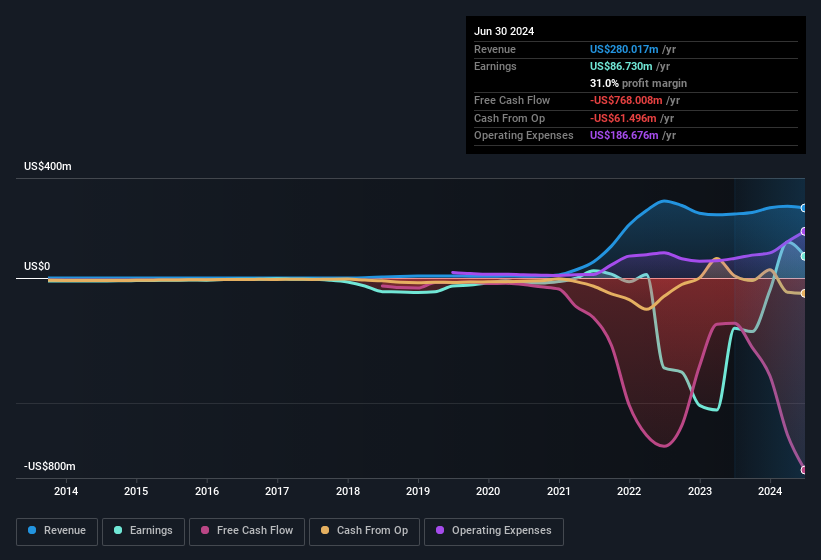Click the pink Free Cash Flow endpoint marker
Screen dimensions: 821x560
(803, 470)
